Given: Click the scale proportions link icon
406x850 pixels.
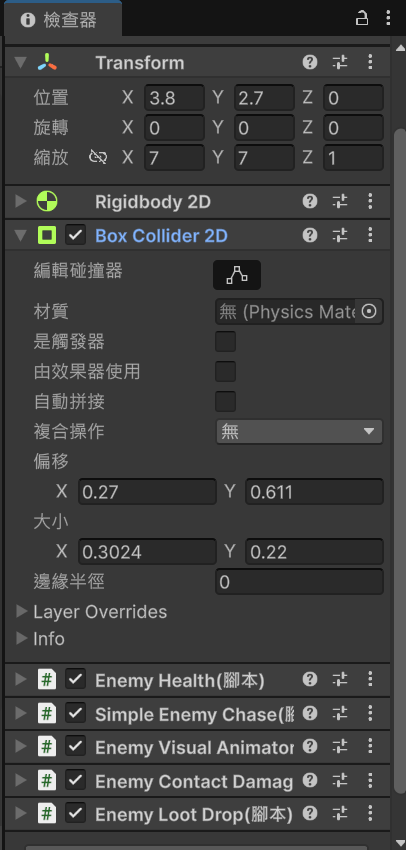Looking at the screenshot, I should pyautogui.click(x=98, y=158).
